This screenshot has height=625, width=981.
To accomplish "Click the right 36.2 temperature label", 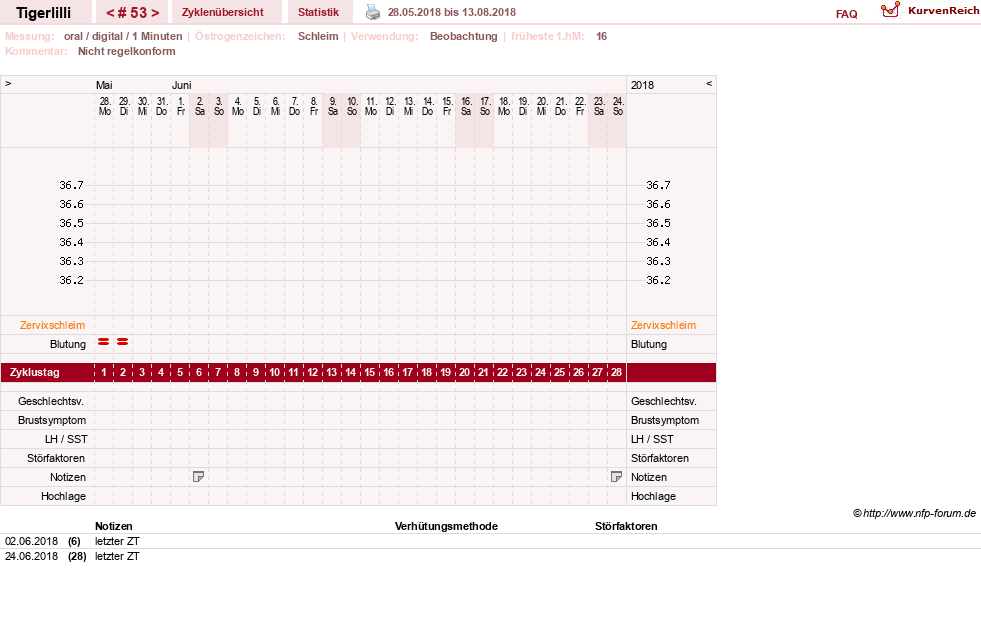I will (x=658, y=280).
